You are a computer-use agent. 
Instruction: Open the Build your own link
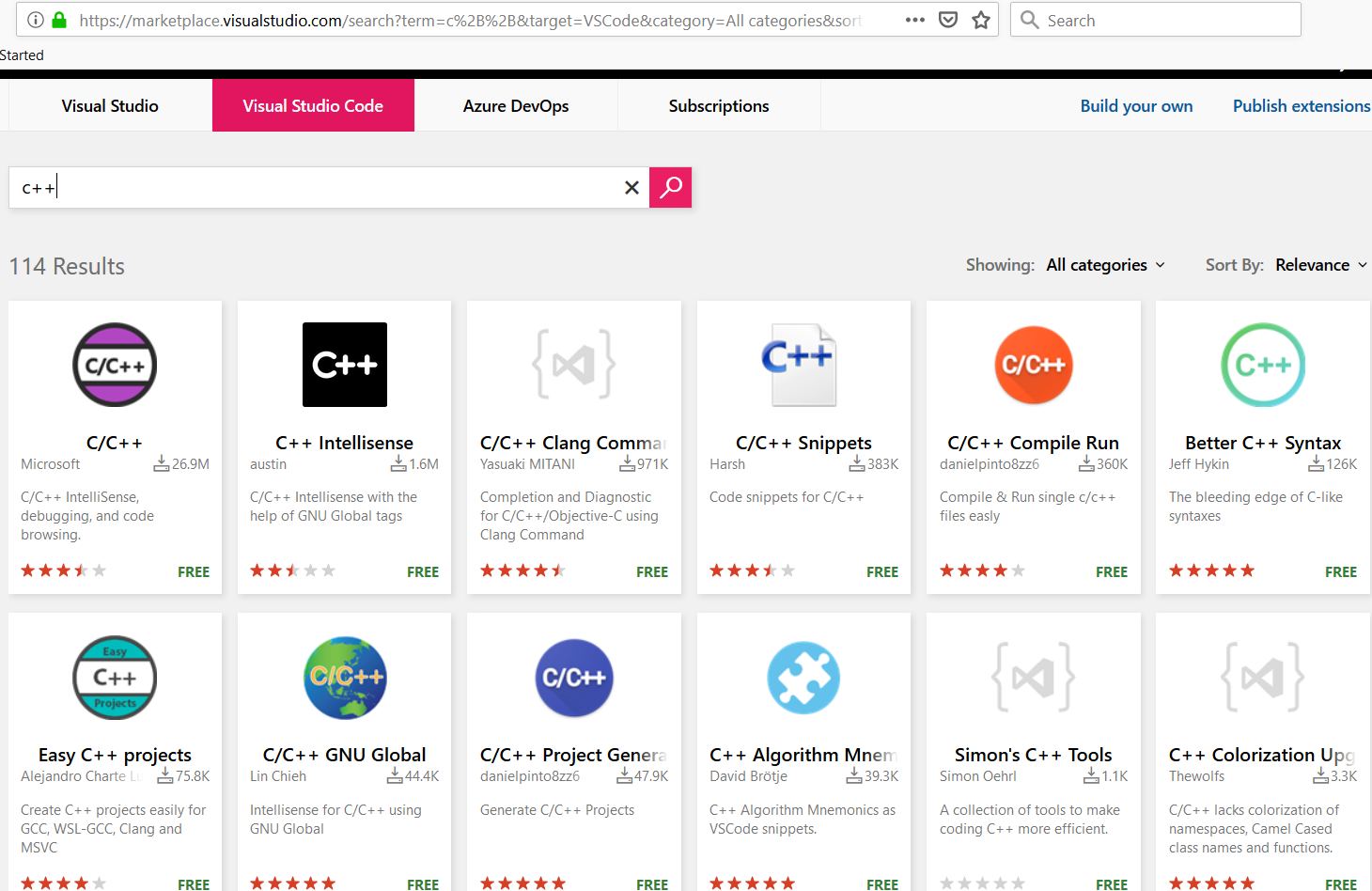pos(1136,106)
